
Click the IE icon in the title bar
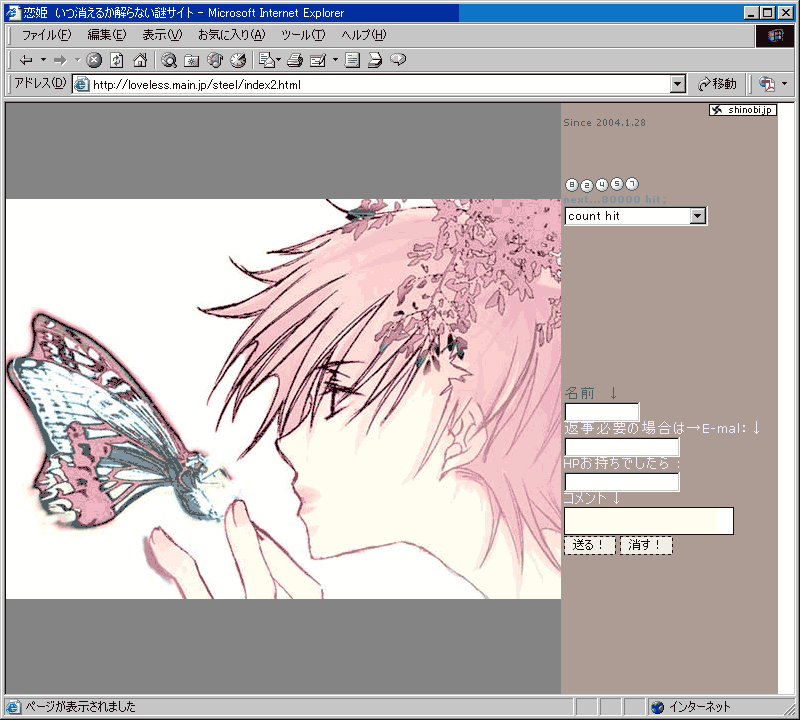point(13,12)
